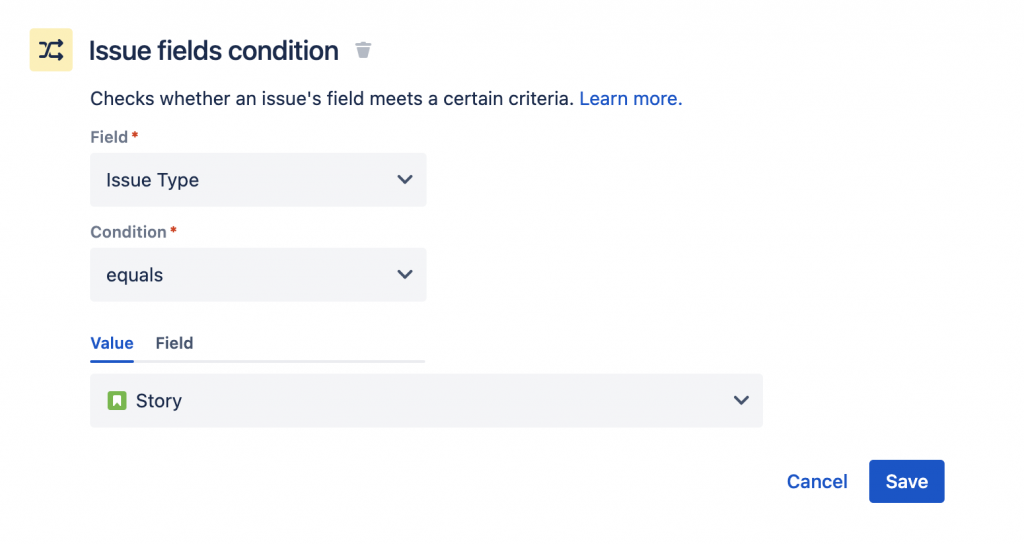Switch to the Value tab
The width and height of the screenshot is (1024, 544).
[x=112, y=343]
